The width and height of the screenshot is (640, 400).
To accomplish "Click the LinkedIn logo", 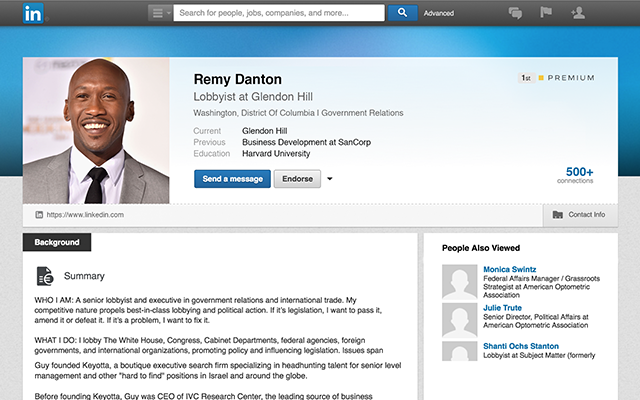I will [x=33, y=13].
